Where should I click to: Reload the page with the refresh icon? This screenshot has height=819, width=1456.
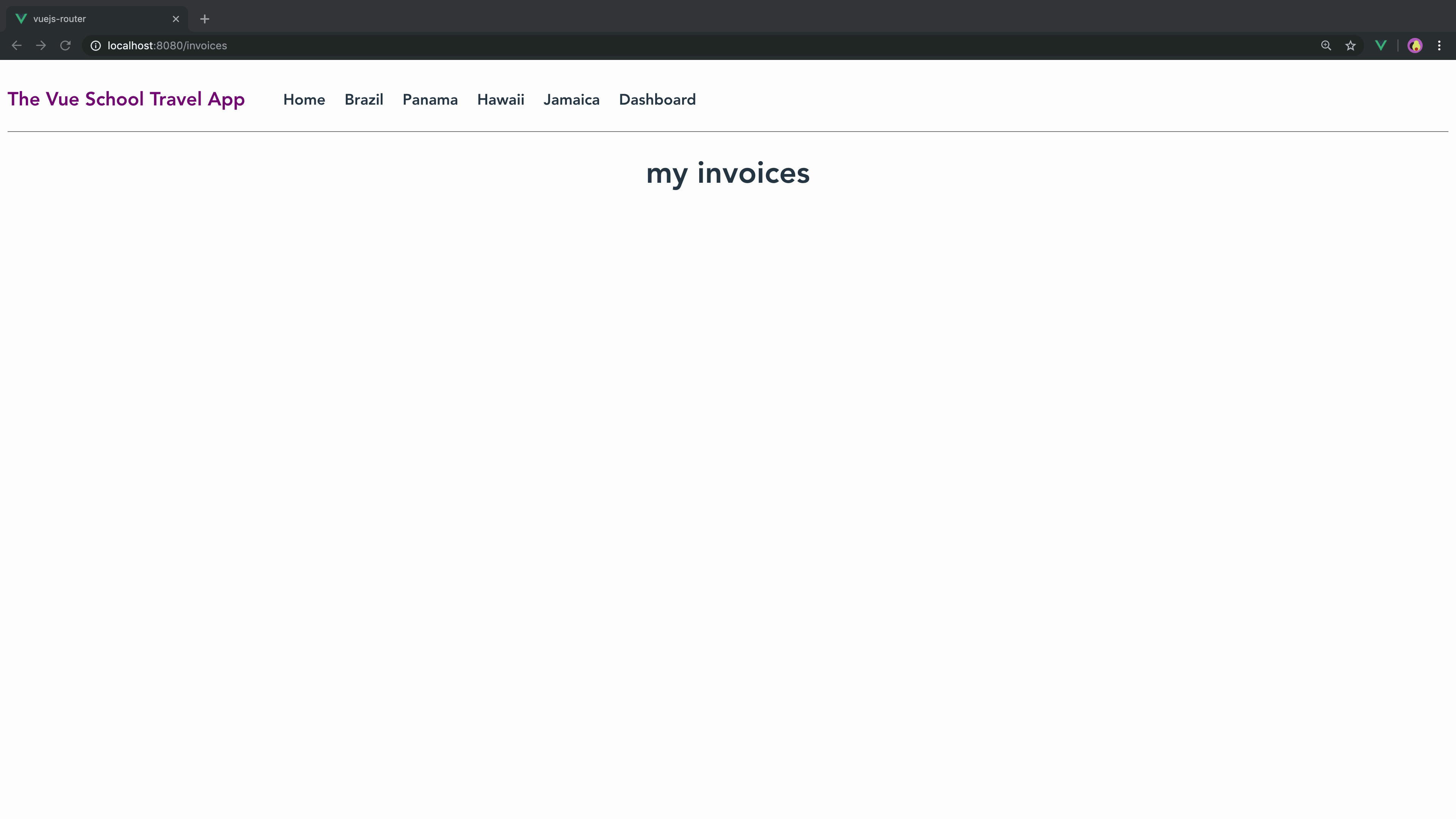[66, 46]
